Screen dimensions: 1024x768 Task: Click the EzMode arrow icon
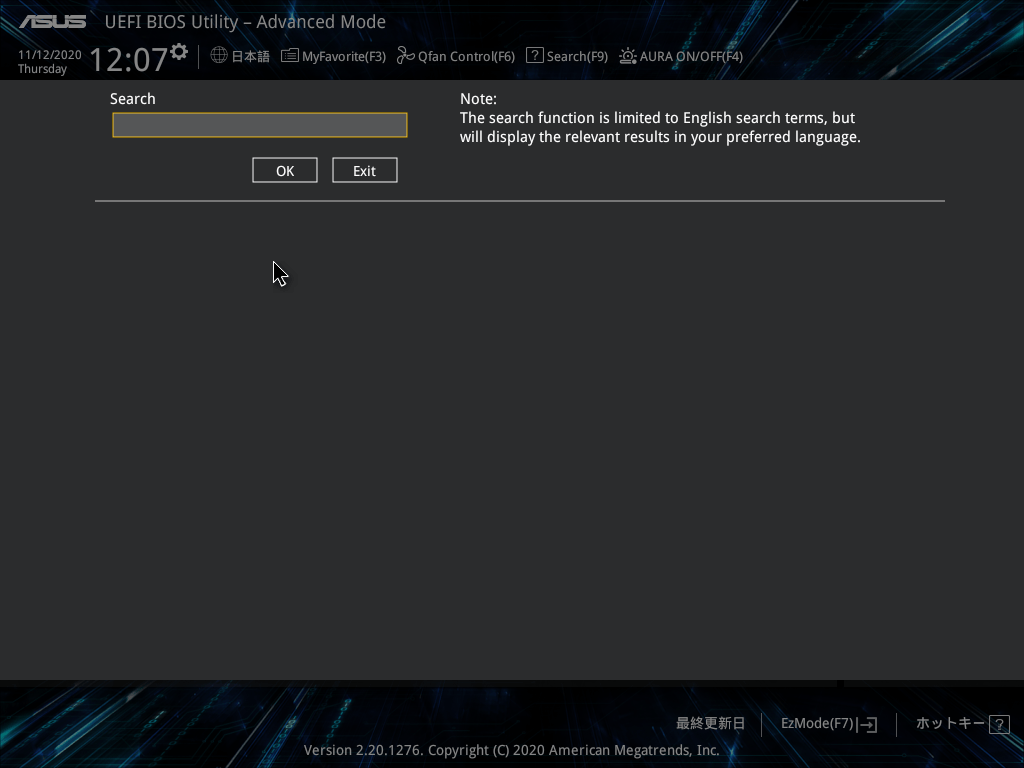867,724
